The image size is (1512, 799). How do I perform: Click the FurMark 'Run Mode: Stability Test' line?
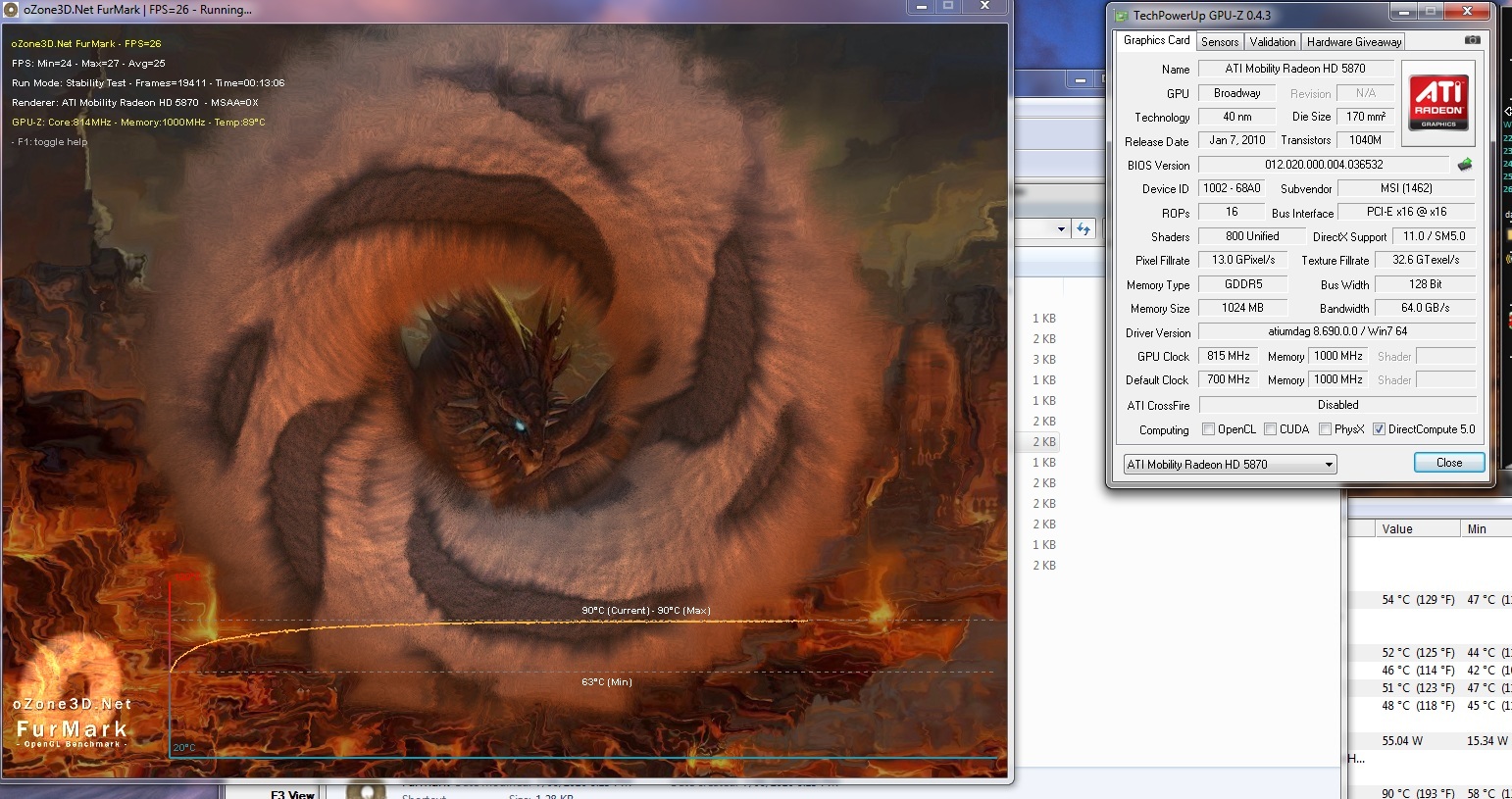point(148,83)
